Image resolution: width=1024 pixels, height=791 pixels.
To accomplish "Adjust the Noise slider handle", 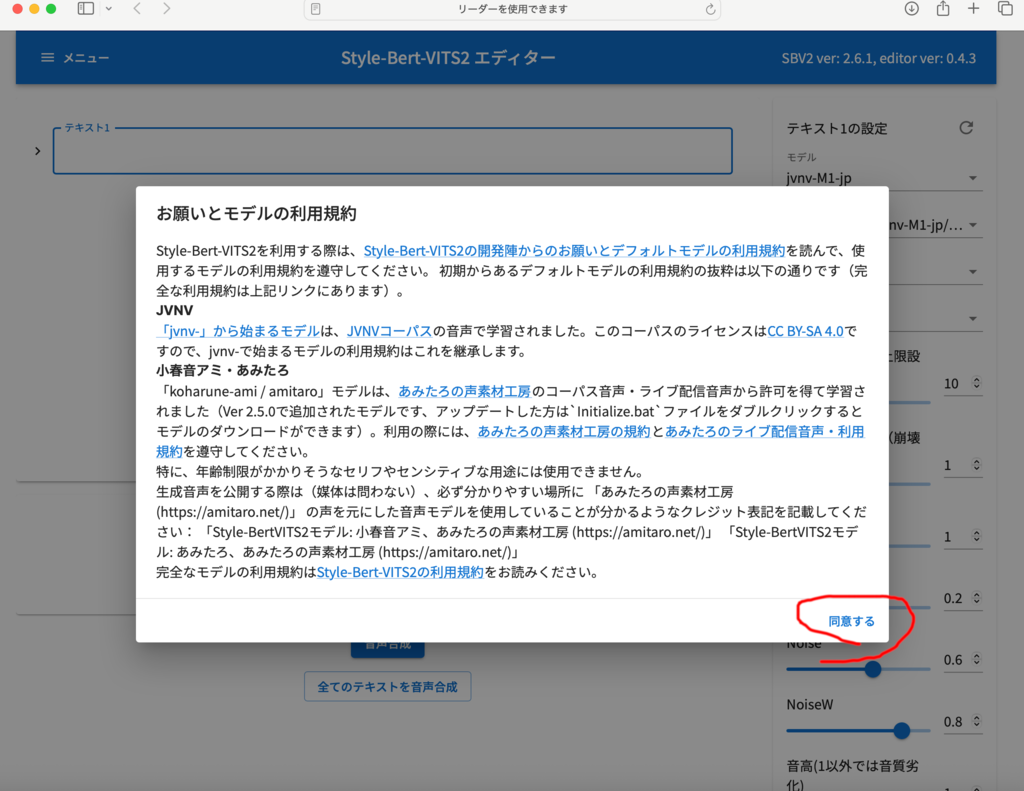I will pos(872,669).
